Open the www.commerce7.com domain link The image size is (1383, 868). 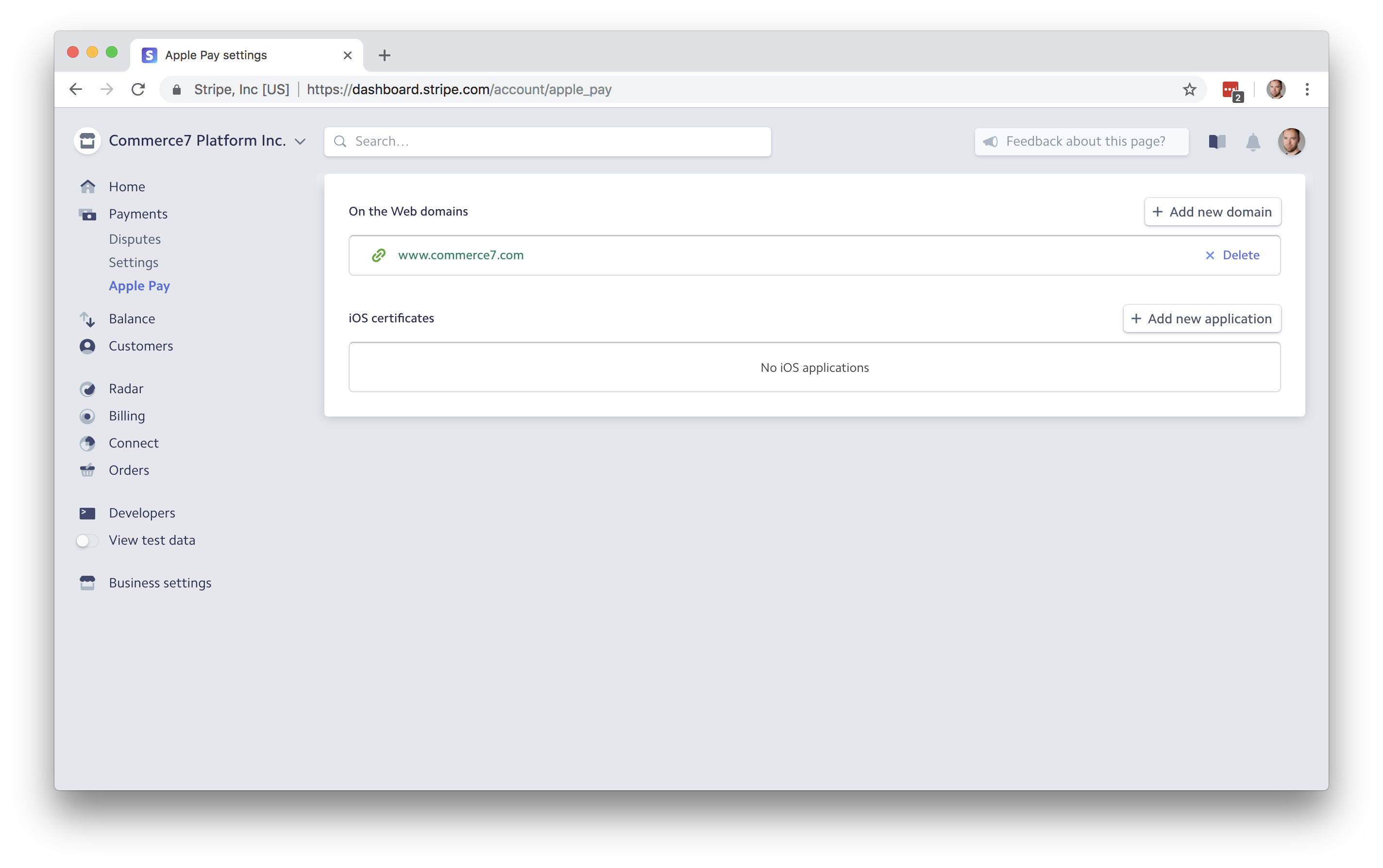pyautogui.click(x=460, y=255)
